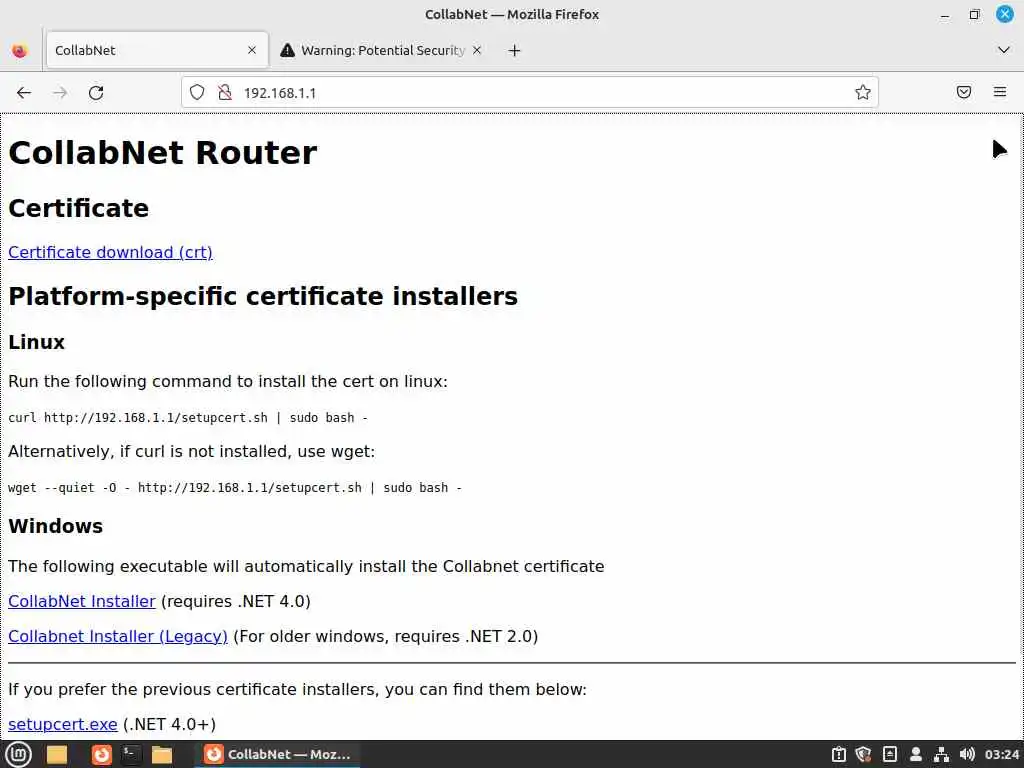The width and height of the screenshot is (1024, 768).
Task: Switch to Warning: Potential Security tab
Action: (382, 50)
